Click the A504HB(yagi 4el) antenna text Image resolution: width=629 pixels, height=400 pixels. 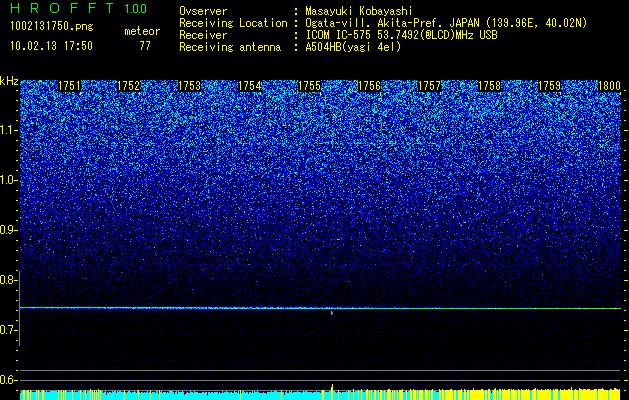click(x=353, y=47)
